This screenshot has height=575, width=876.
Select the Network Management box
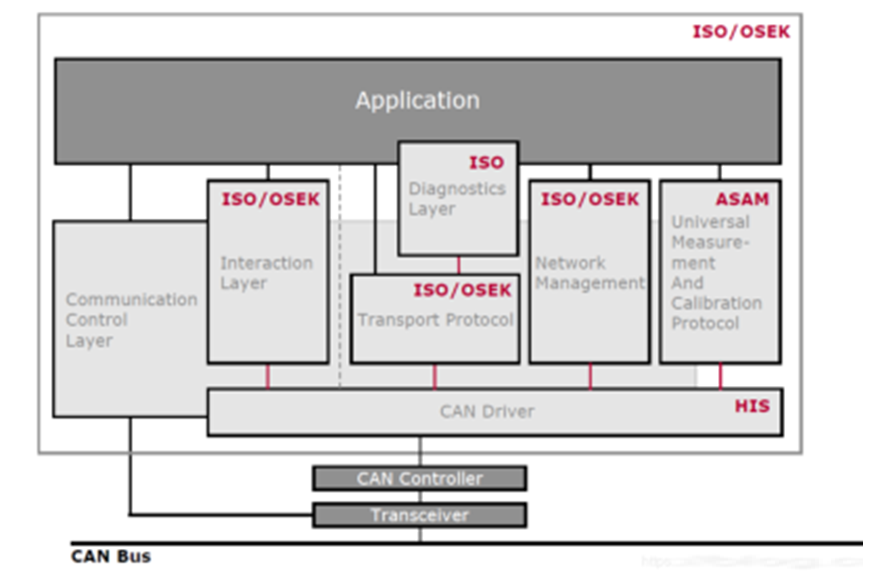coord(590,272)
